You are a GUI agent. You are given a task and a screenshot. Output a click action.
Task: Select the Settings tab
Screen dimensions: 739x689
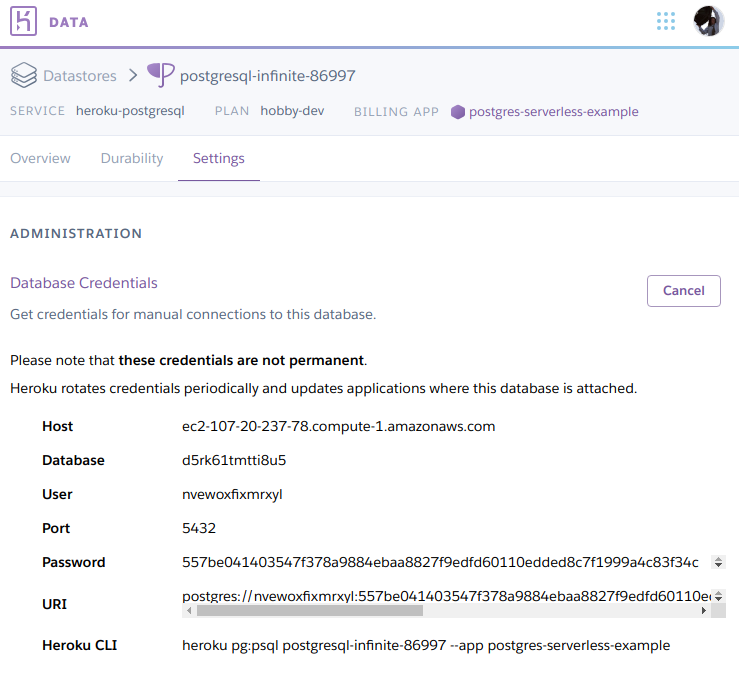point(219,158)
